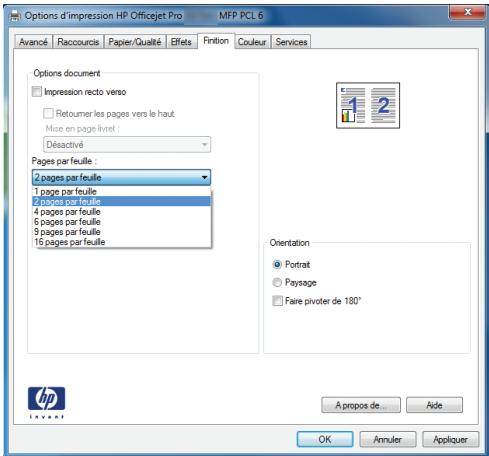The image size is (489, 456).
Task: Collapse the Pages par feuille combo box
Action: tap(121, 177)
